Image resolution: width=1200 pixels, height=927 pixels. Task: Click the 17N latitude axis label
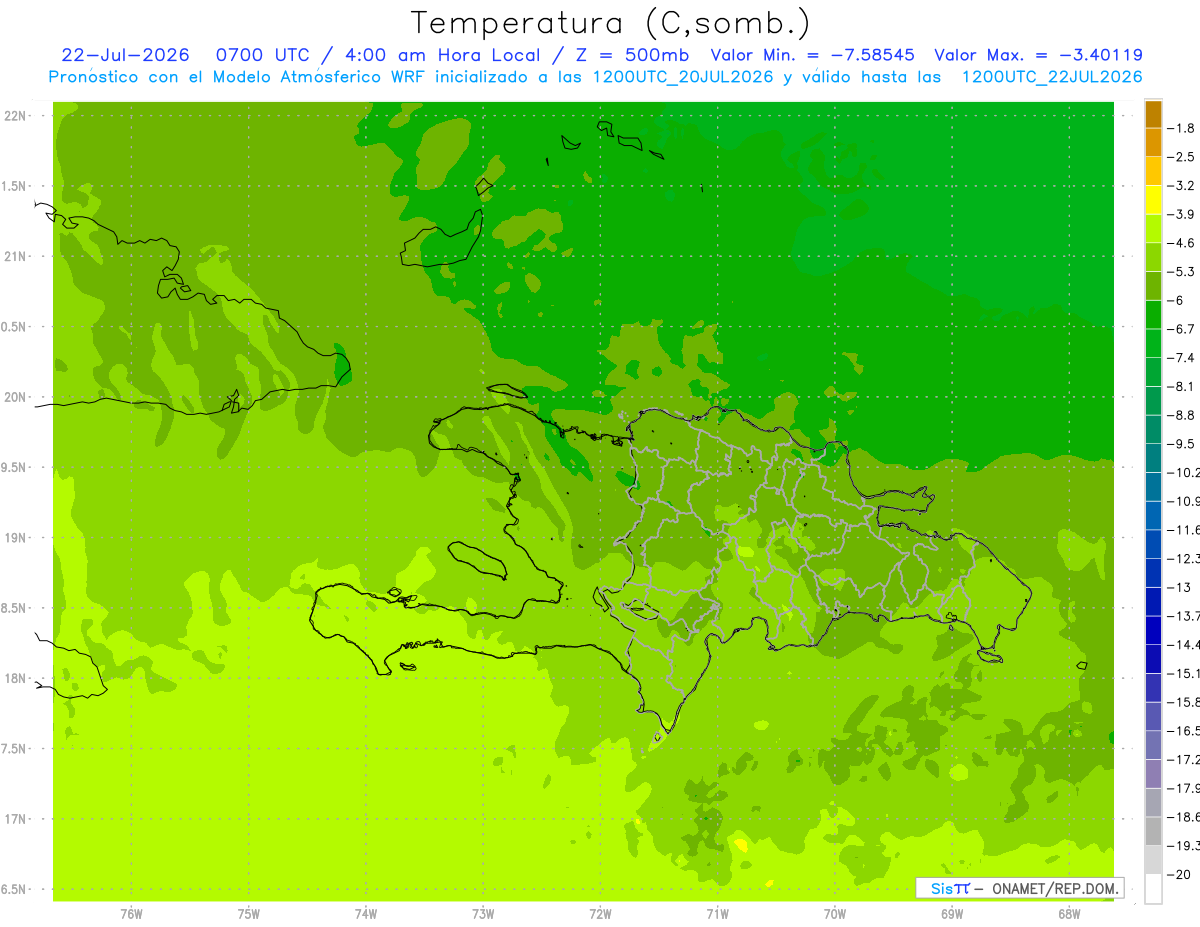[x=16, y=819]
